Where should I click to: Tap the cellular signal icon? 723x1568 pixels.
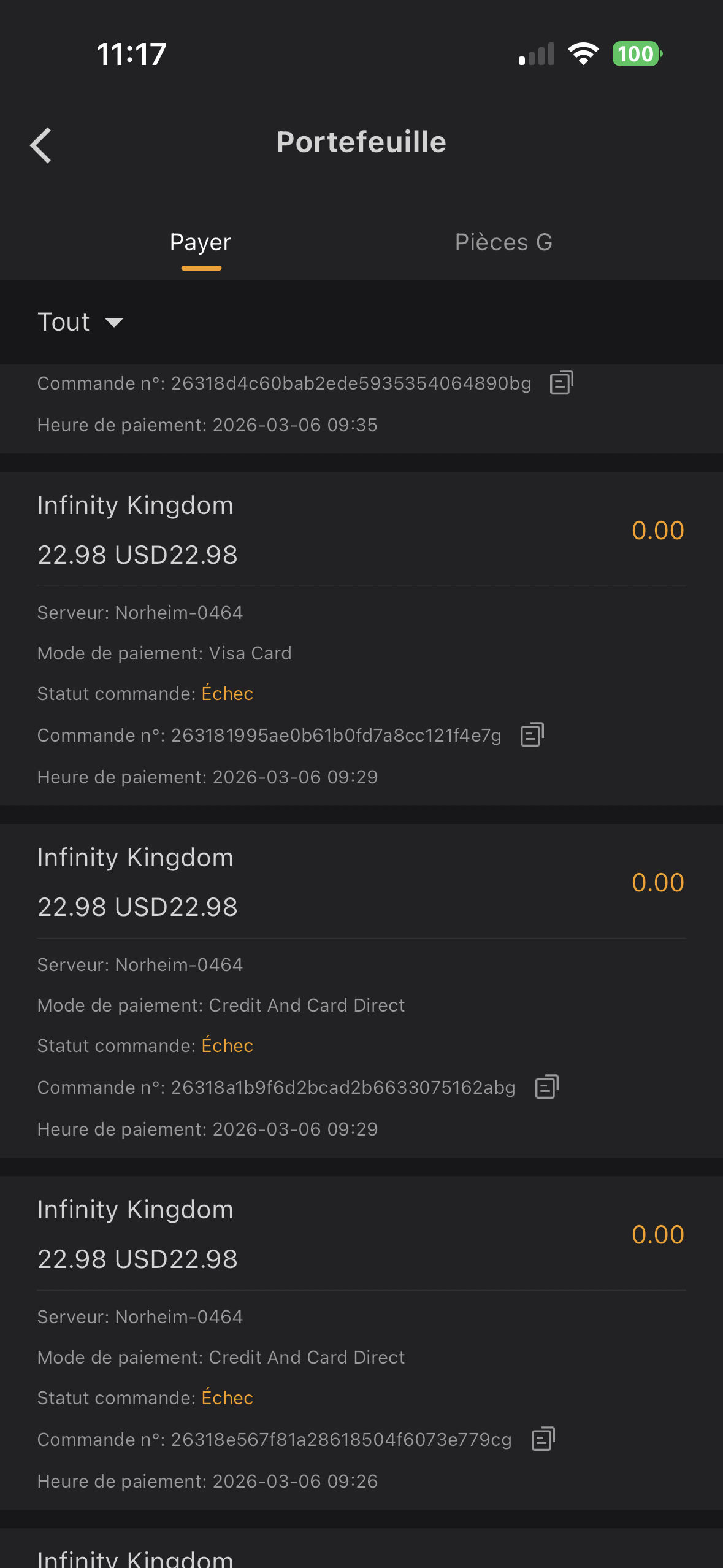[x=537, y=54]
